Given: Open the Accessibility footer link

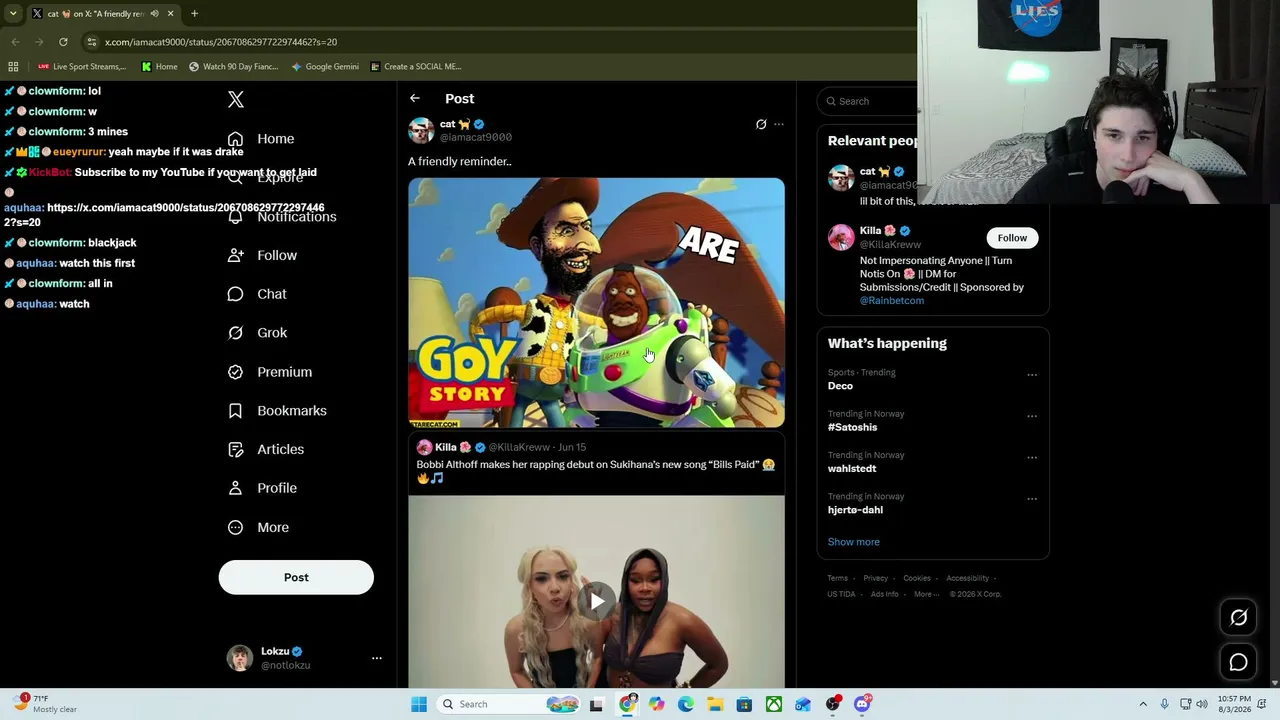Looking at the screenshot, I should coord(968,578).
